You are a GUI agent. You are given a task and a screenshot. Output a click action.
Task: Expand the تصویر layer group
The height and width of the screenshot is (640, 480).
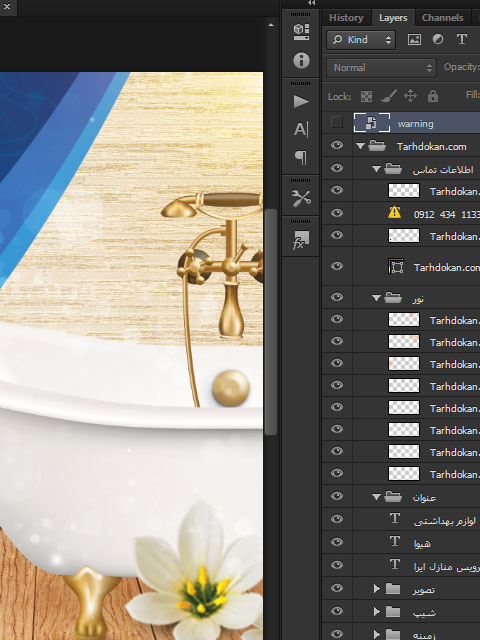coord(376,588)
